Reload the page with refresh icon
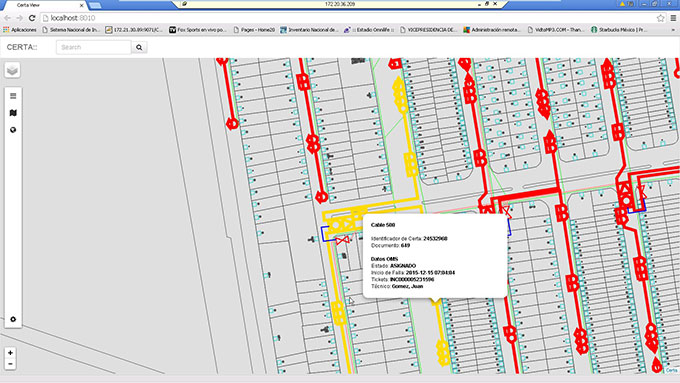This screenshot has width=680, height=383. coord(32,18)
